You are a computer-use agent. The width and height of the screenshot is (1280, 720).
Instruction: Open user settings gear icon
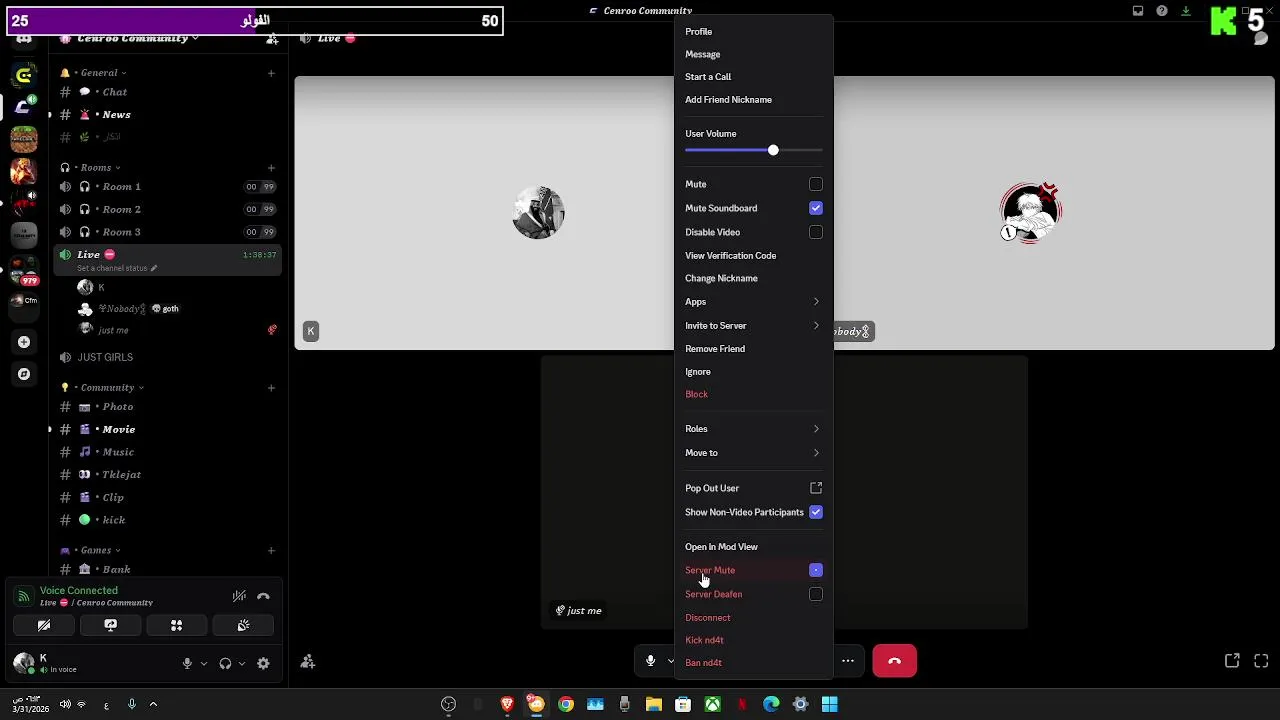pyautogui.click(x=263, y=663)
